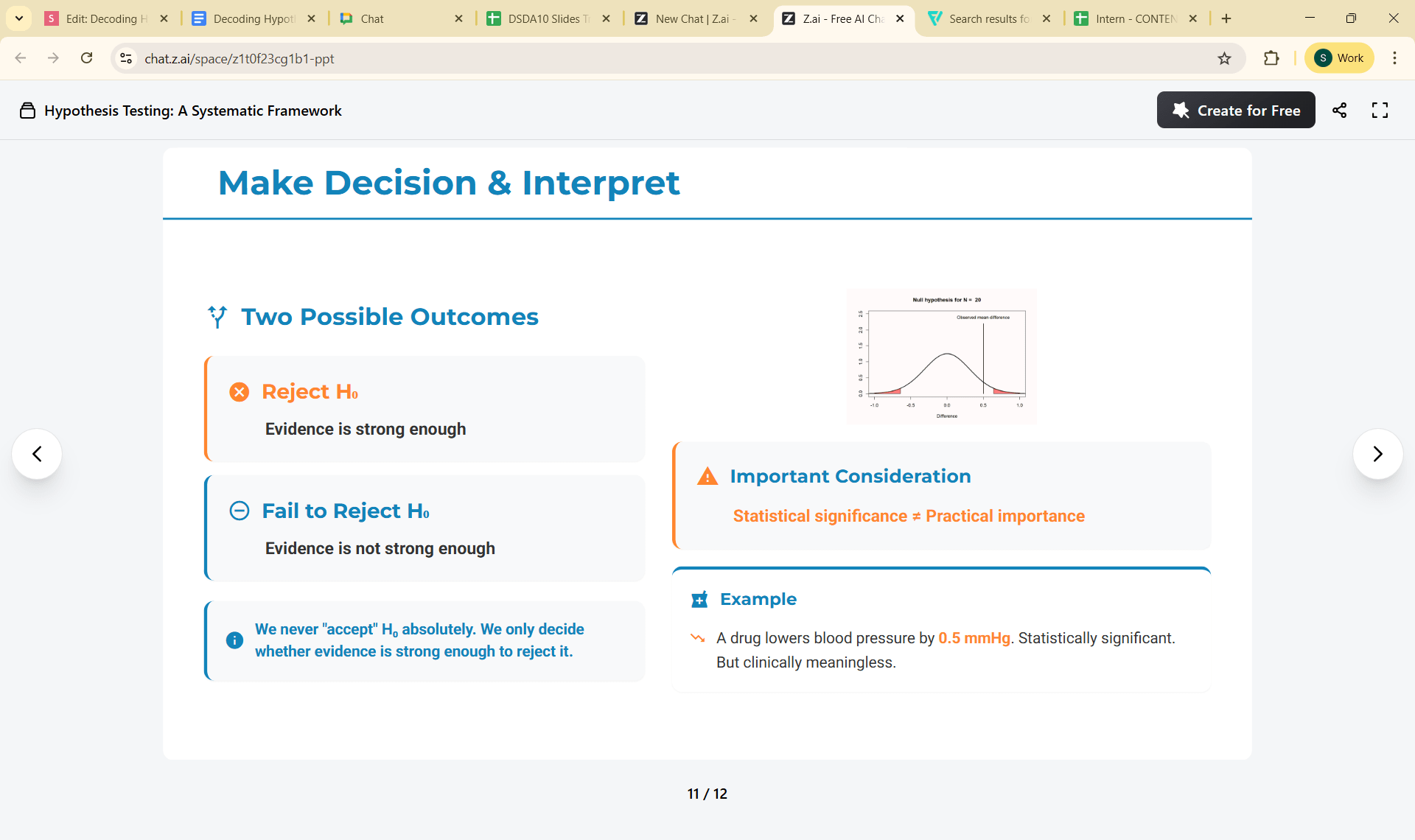Close the New Chat Z.ai tab
The width and height of the screenshot is (1415, 840).
(x=753, y=18)
